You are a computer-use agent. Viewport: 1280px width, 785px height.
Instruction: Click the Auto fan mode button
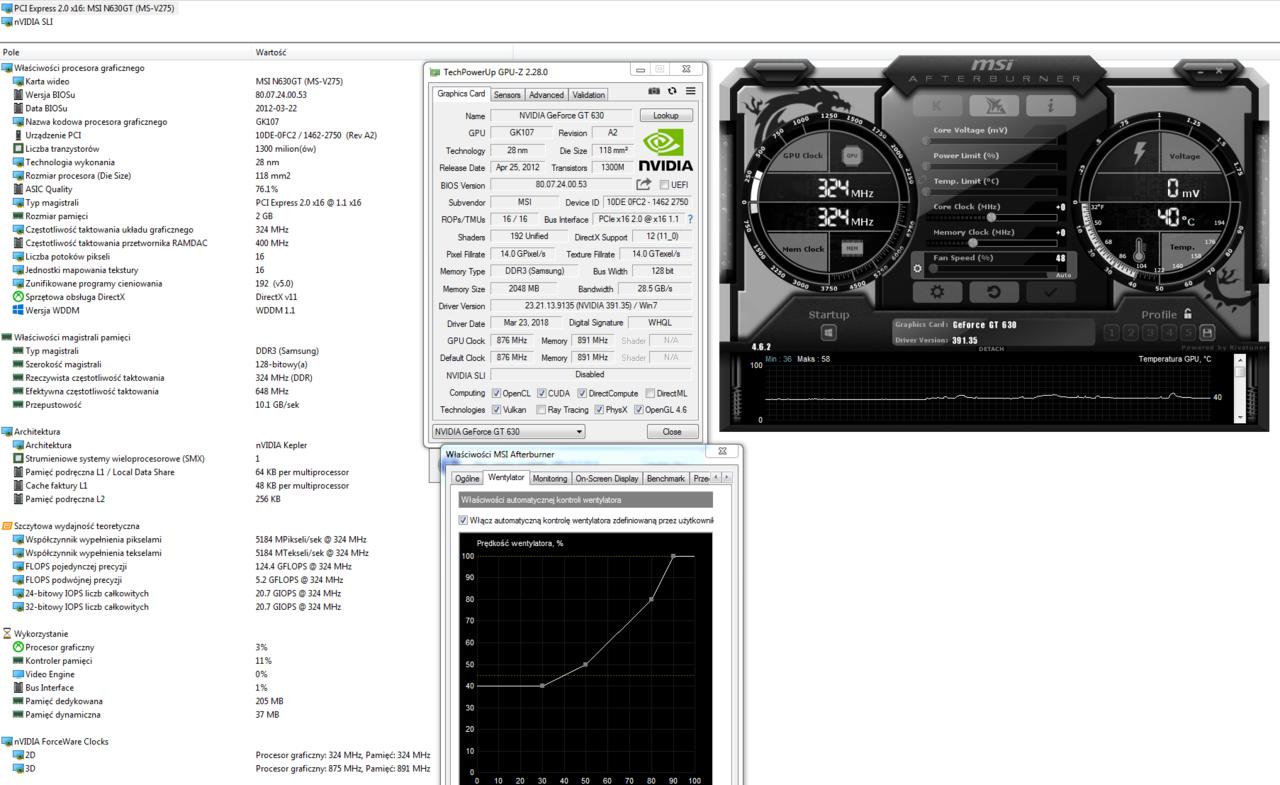click(1063, 275)
